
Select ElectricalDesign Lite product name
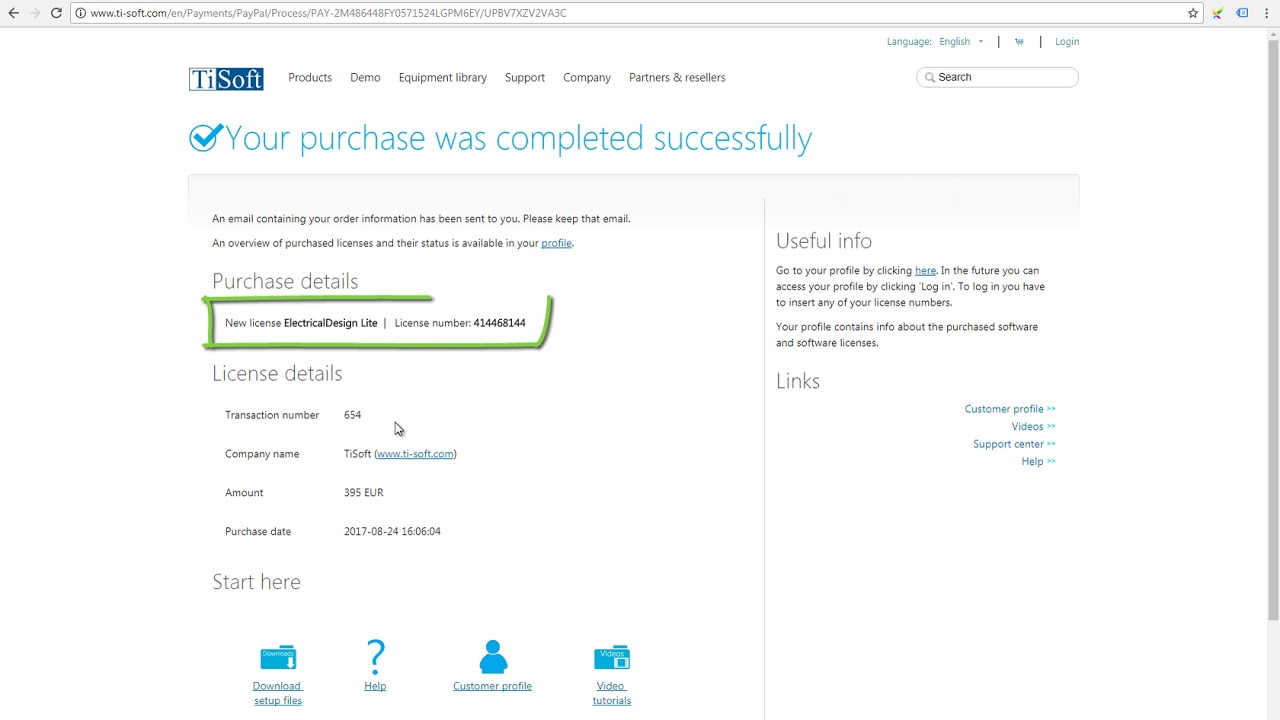[330, 323]
